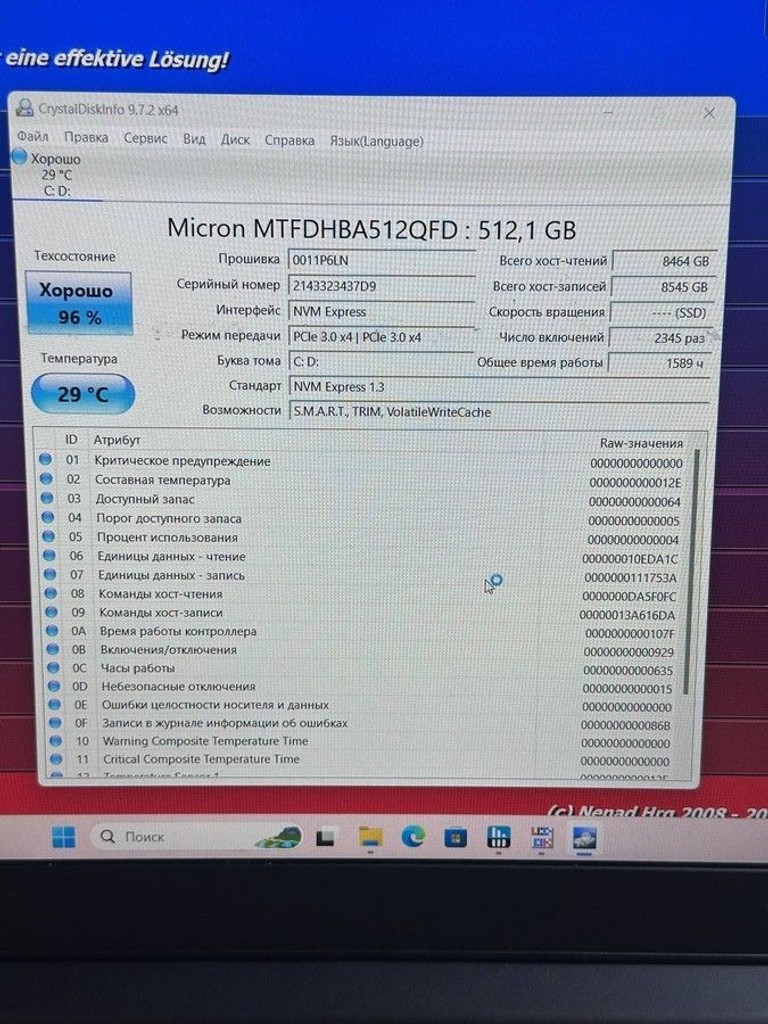Open the Файл menu
The image size is (768, 1024).
[x=33, y=136]
